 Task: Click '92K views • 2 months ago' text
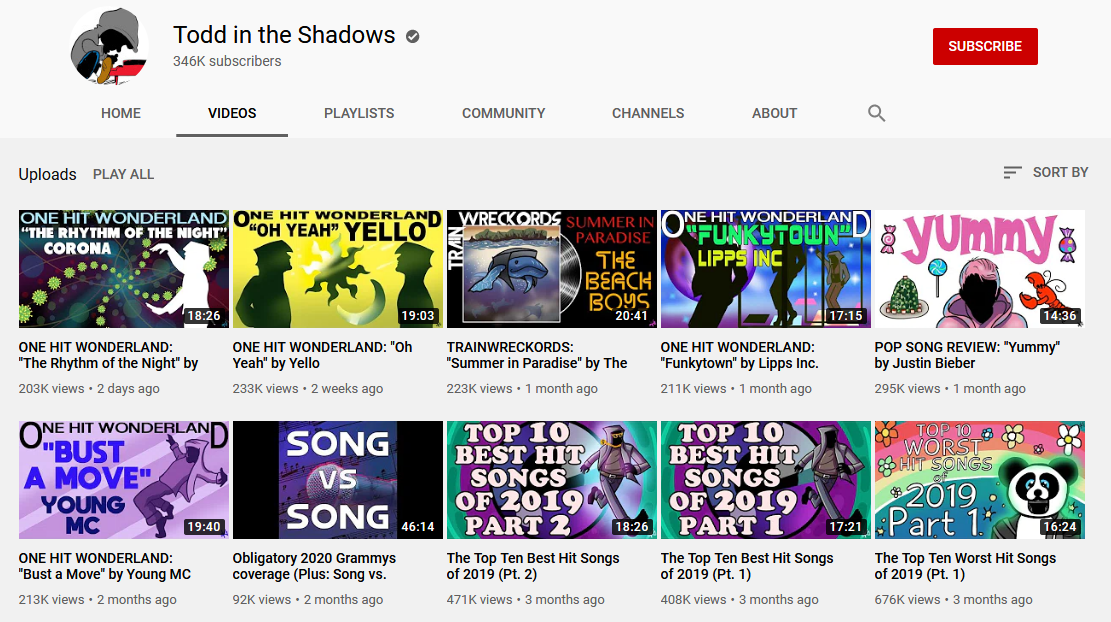[x=308, y=599]
